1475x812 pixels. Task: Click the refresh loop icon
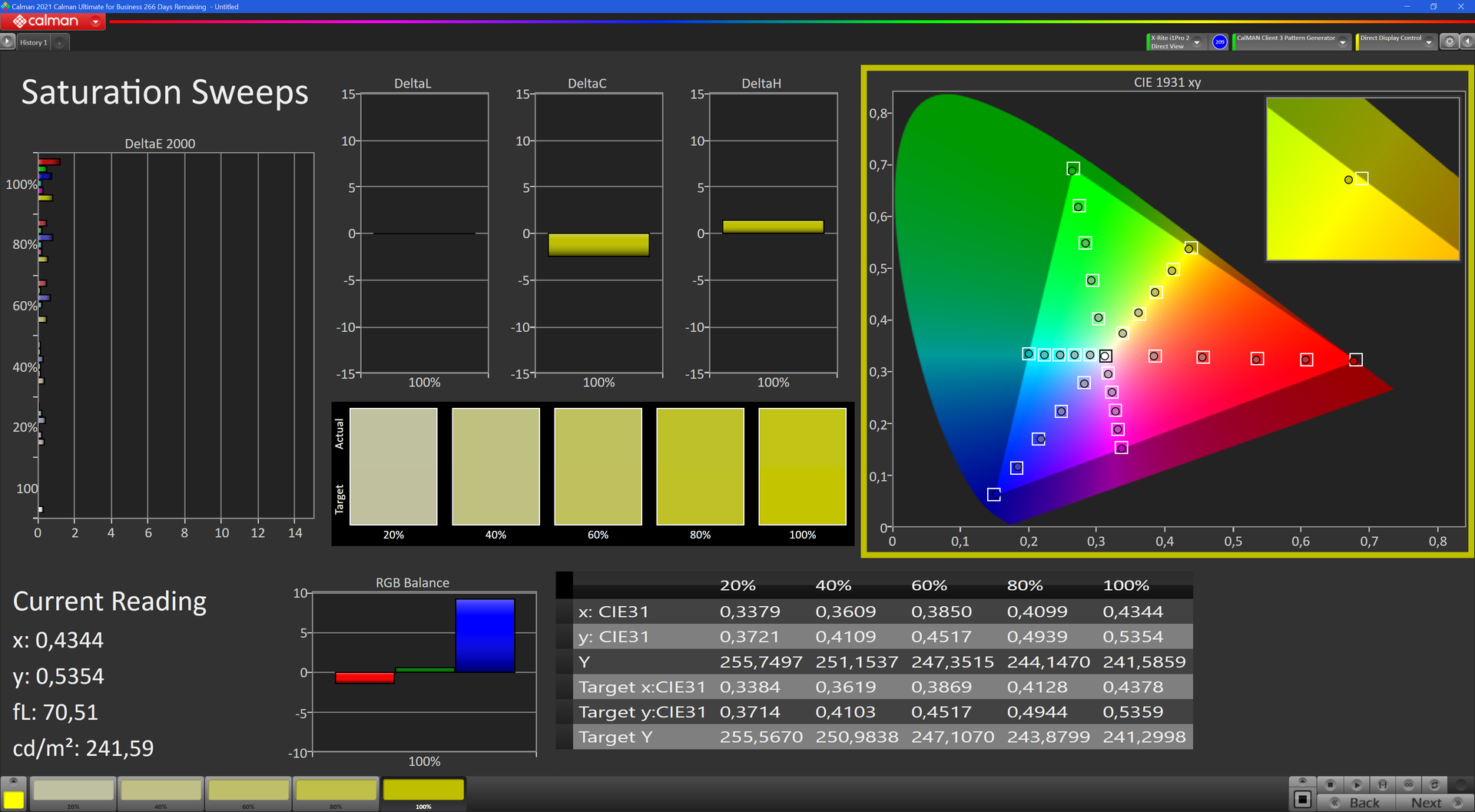tap(1434, 784)
